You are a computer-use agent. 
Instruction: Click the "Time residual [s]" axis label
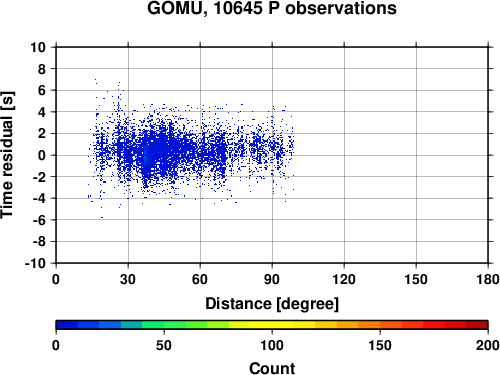(x=8, y=155)
